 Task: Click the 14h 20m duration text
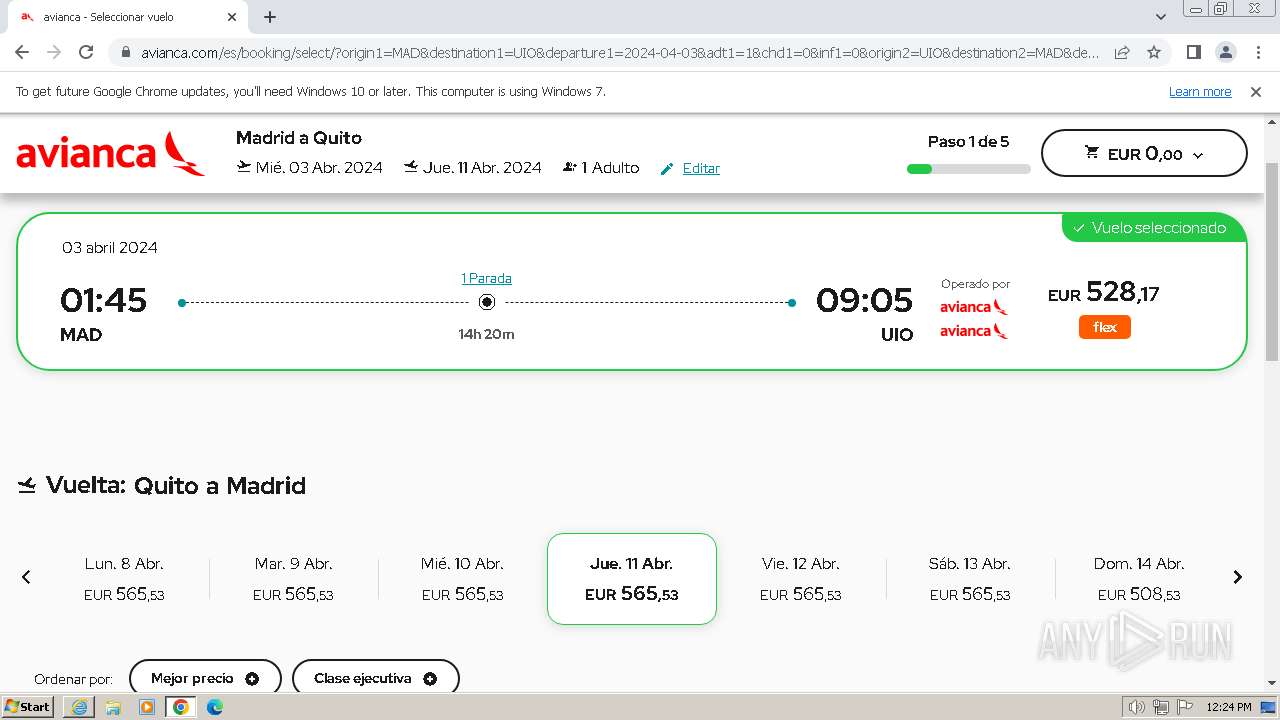(x=486, y=334)
